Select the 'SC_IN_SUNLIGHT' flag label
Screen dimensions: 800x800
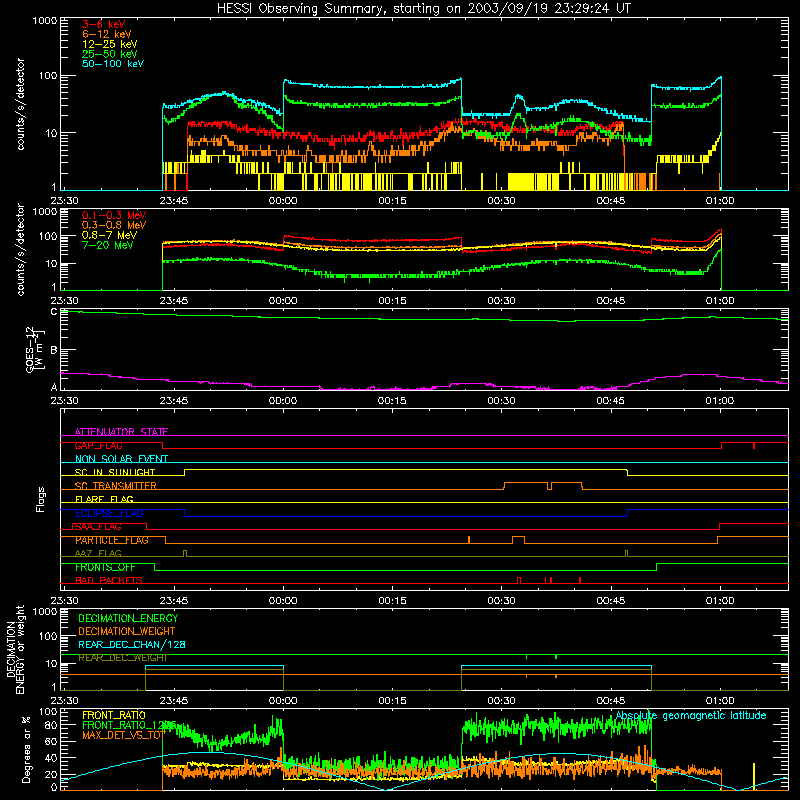(x=115, y=472)
